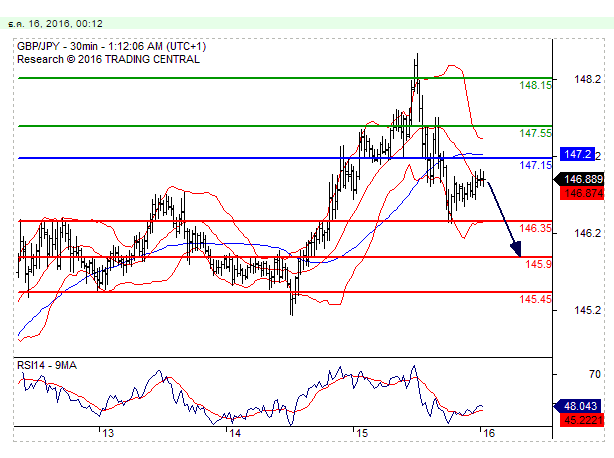Click the red support label 146.35
The width and height of the screenshot is (614, 458).
(x=535, y=228)
